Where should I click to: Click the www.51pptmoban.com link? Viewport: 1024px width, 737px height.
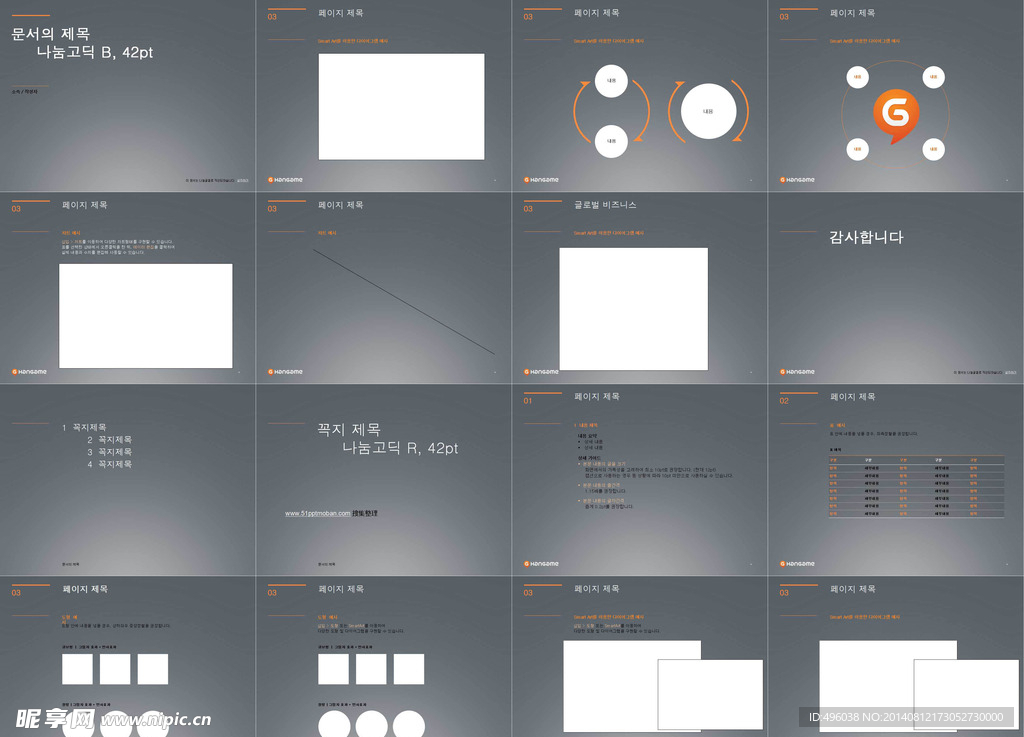pos(317,513)
